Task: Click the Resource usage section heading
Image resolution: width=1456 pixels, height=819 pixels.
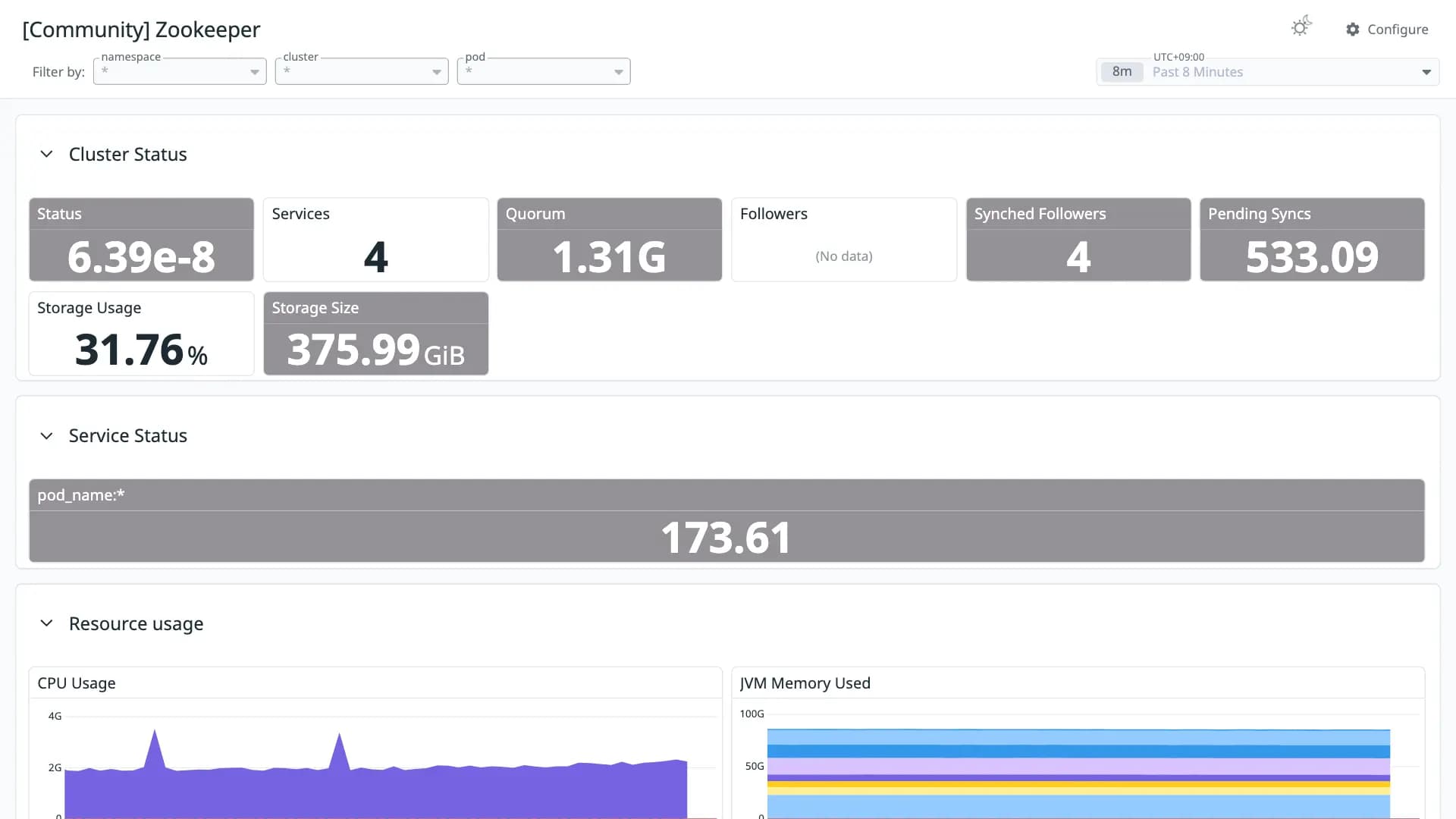Action: 136,623
